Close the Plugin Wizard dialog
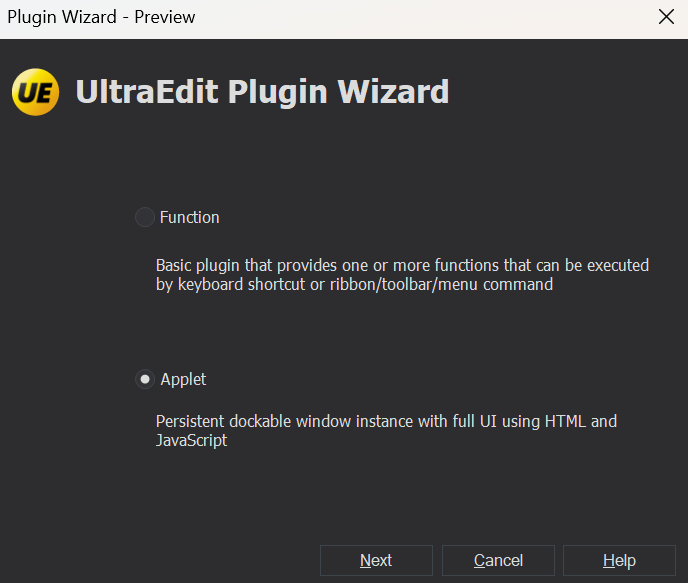The width and height of the screenshot is (688, 583). point(666,17)
